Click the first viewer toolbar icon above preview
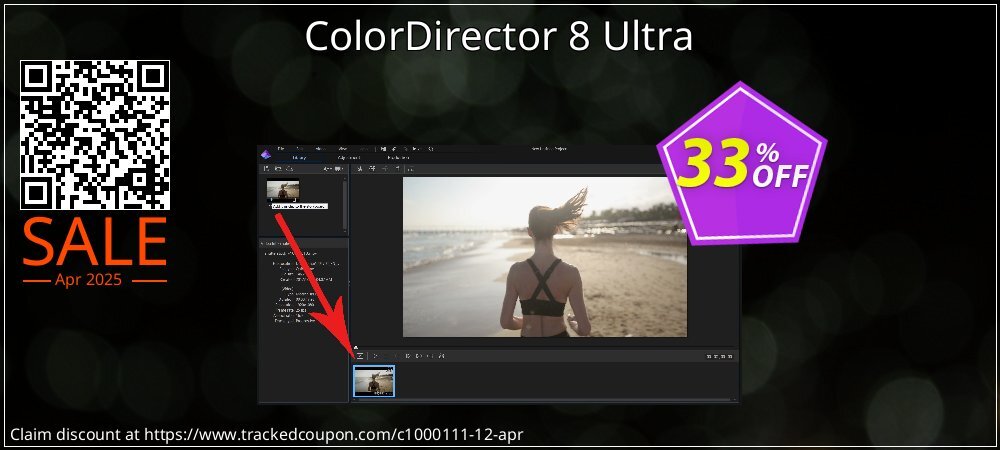Image resolution: width=1000 pixels, height=450 pixels. pos(359,169)
